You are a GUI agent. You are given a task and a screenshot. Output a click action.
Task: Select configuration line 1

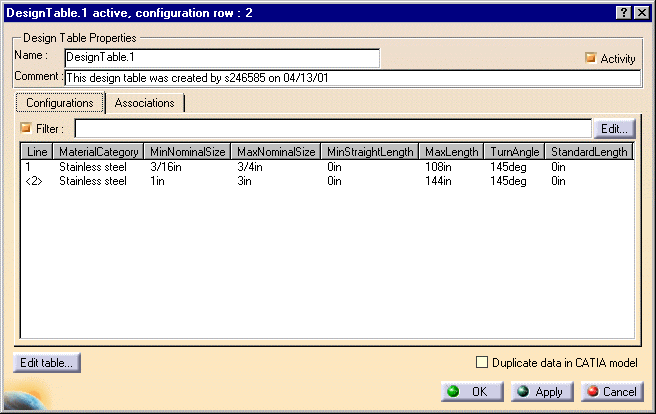pos(327,167)
